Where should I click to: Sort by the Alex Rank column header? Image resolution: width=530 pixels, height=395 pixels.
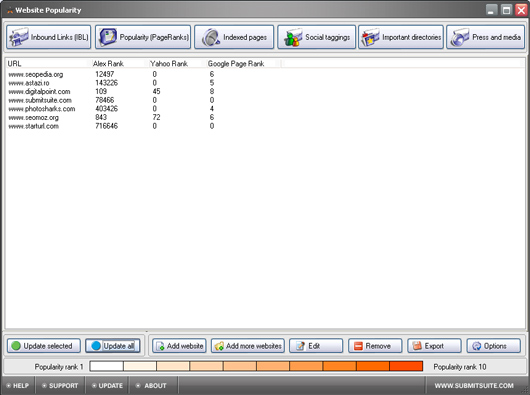(x=119, y=64)
